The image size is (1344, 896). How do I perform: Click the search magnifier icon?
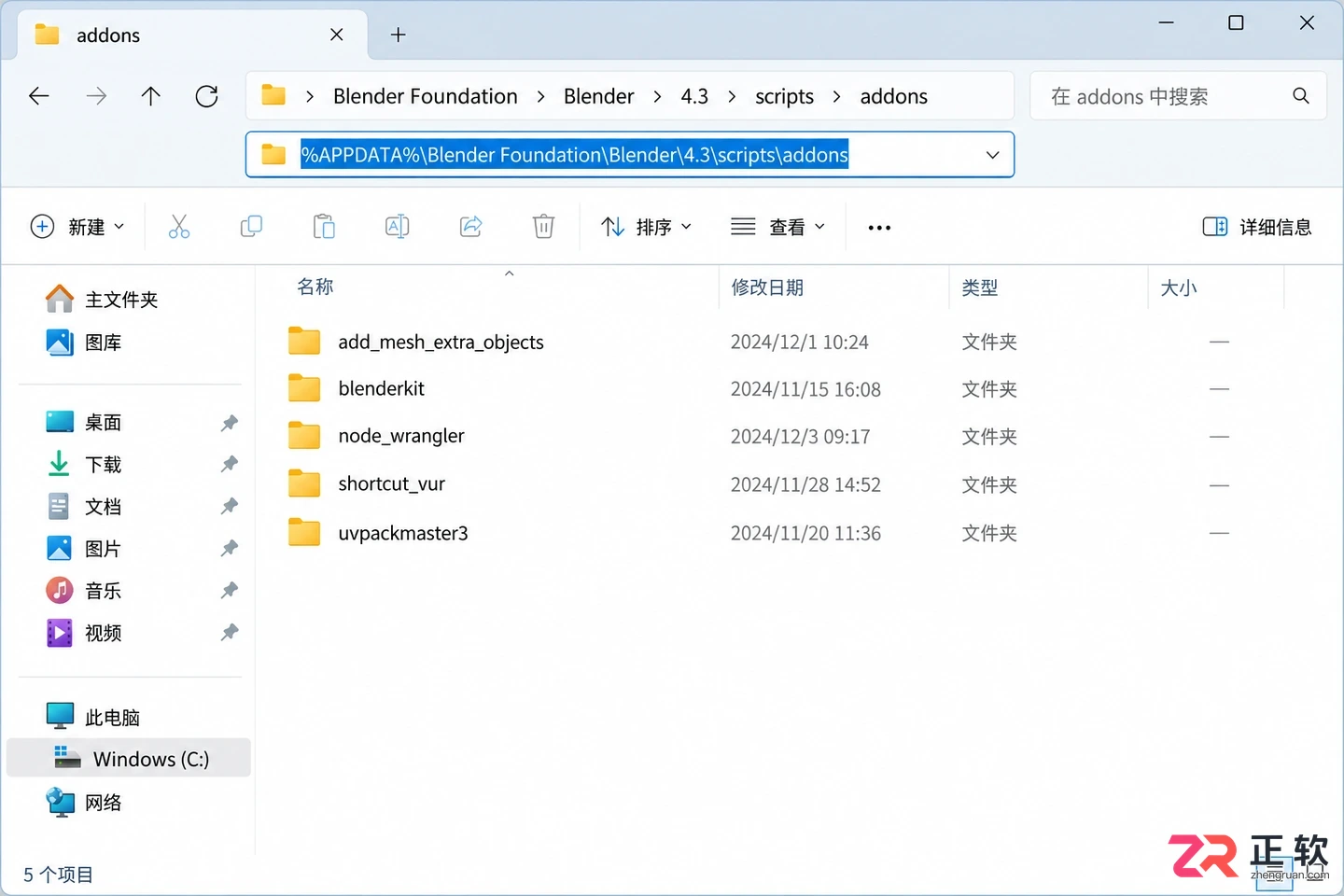[x=1301, y=96]
